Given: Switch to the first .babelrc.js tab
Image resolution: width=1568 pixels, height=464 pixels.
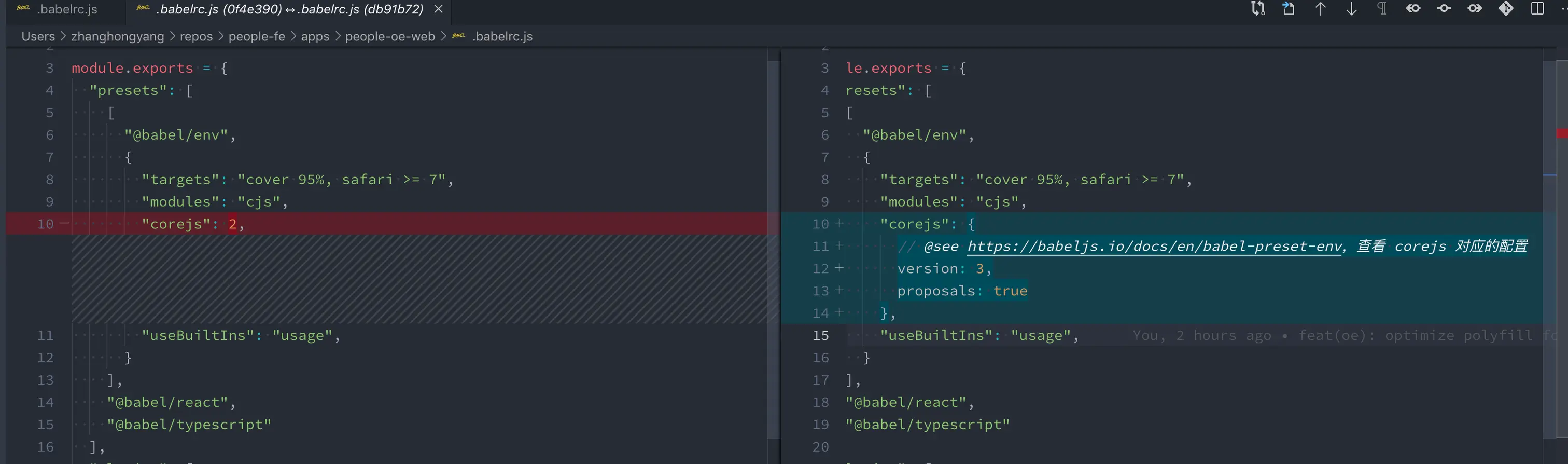Looking at the screenshot, I should (x=66, y=9).
